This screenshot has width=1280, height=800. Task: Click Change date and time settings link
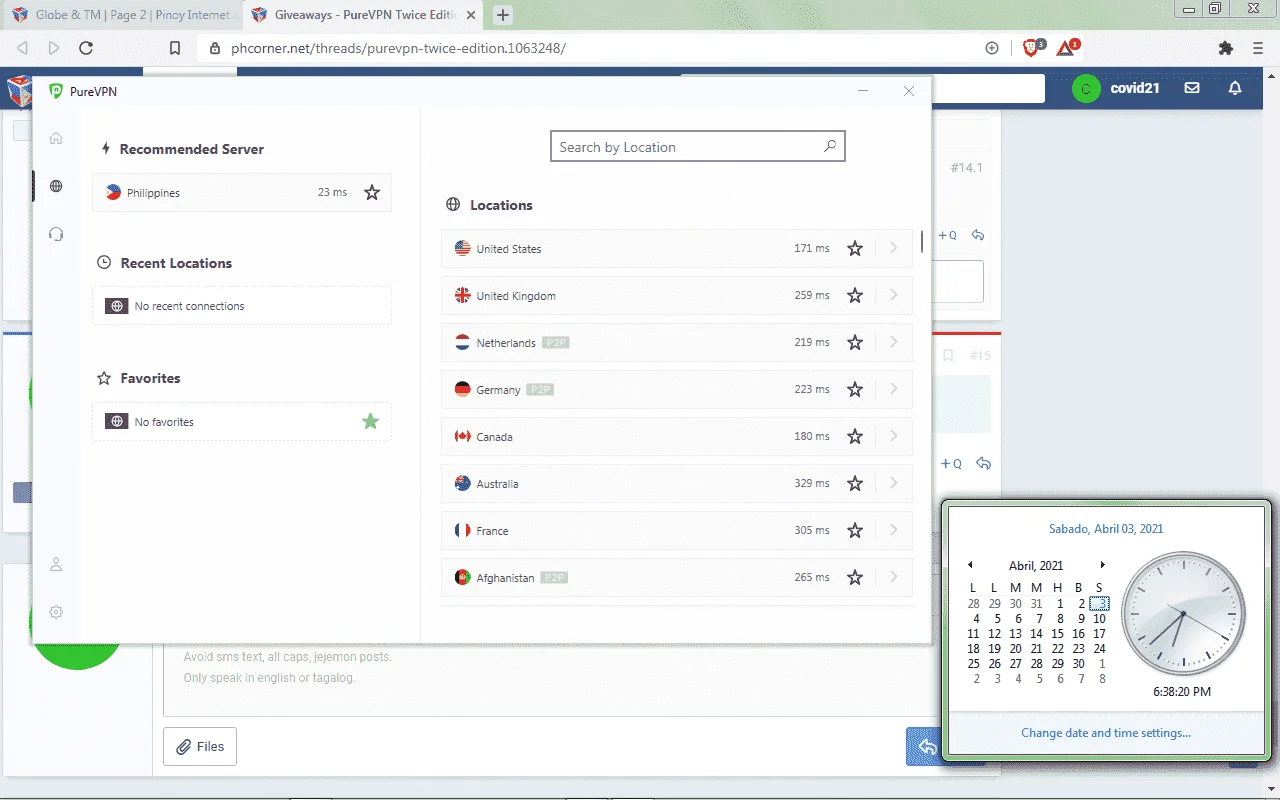pyautogui.click(x=1106, y=733)
